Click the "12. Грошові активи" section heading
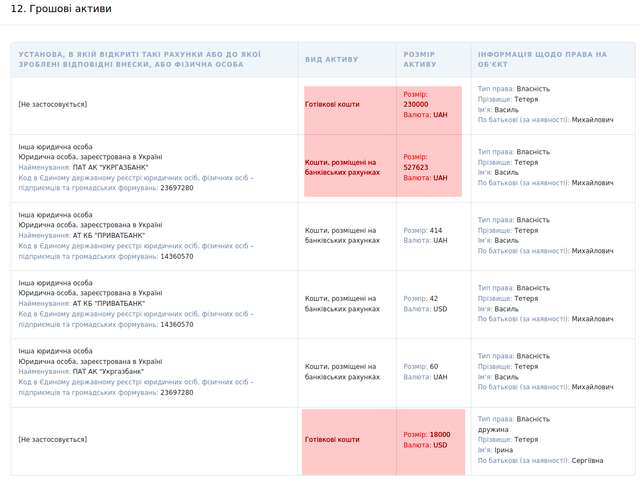This screenshot has width=640, height=480. [x=61, y=9]
